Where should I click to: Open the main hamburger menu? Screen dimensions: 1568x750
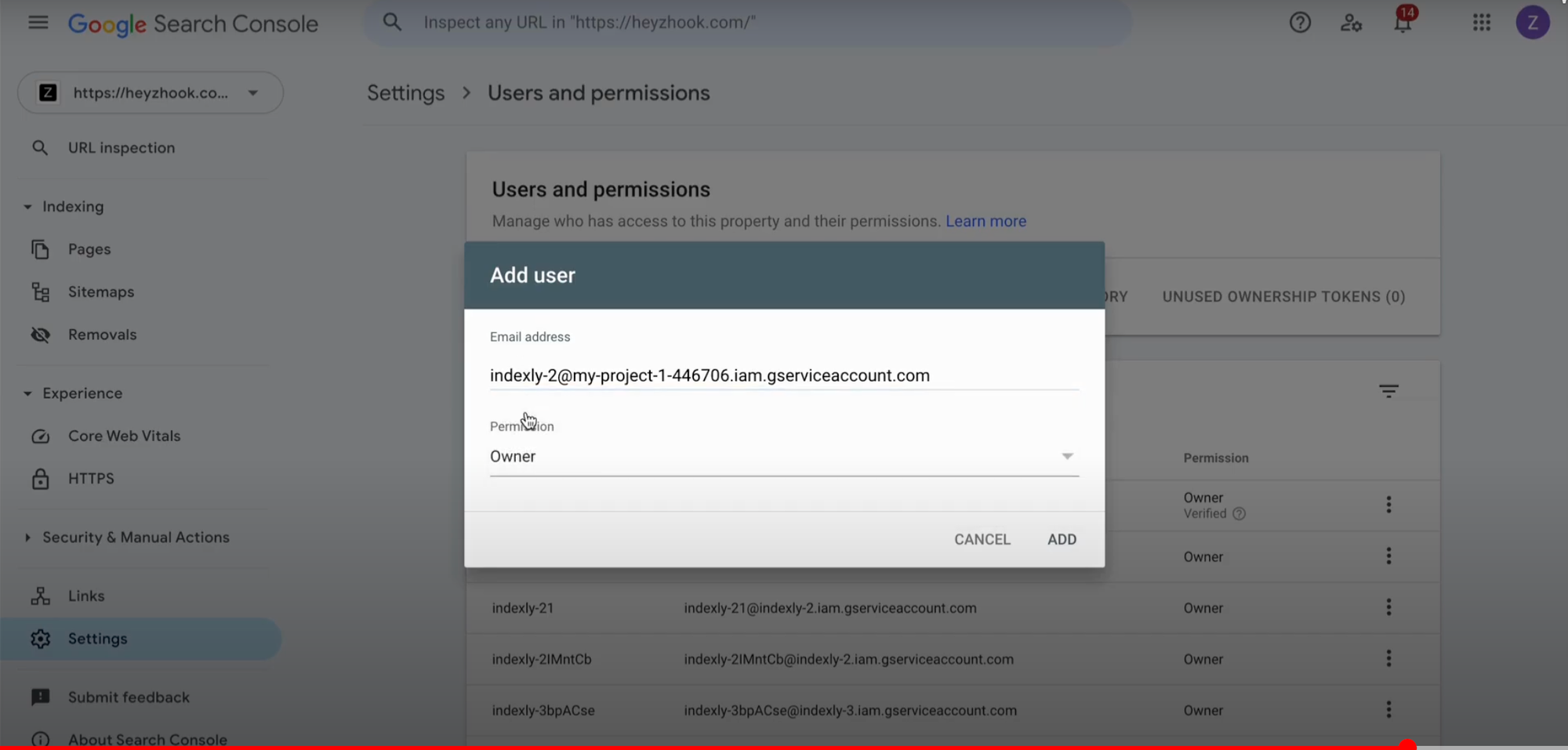click(x=38, y=23)
